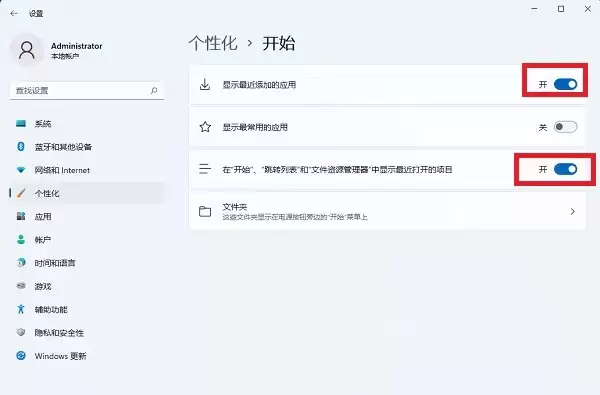
Task: Click the Administrator account avatar
Action: (27, 50)
